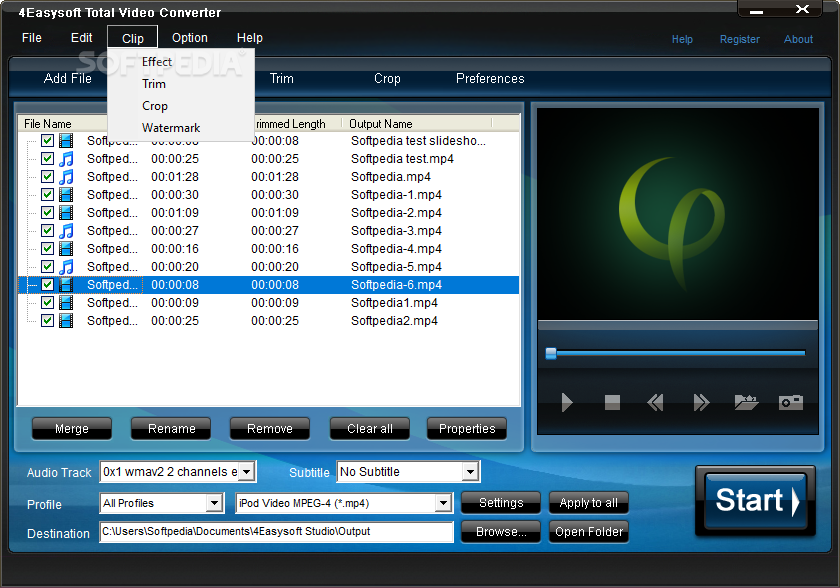The width and height of the screenshot is (840, 588).
Task: Toggle checkbox for Softpedia-2.mp4 row
Action: (x=47, y=213)
